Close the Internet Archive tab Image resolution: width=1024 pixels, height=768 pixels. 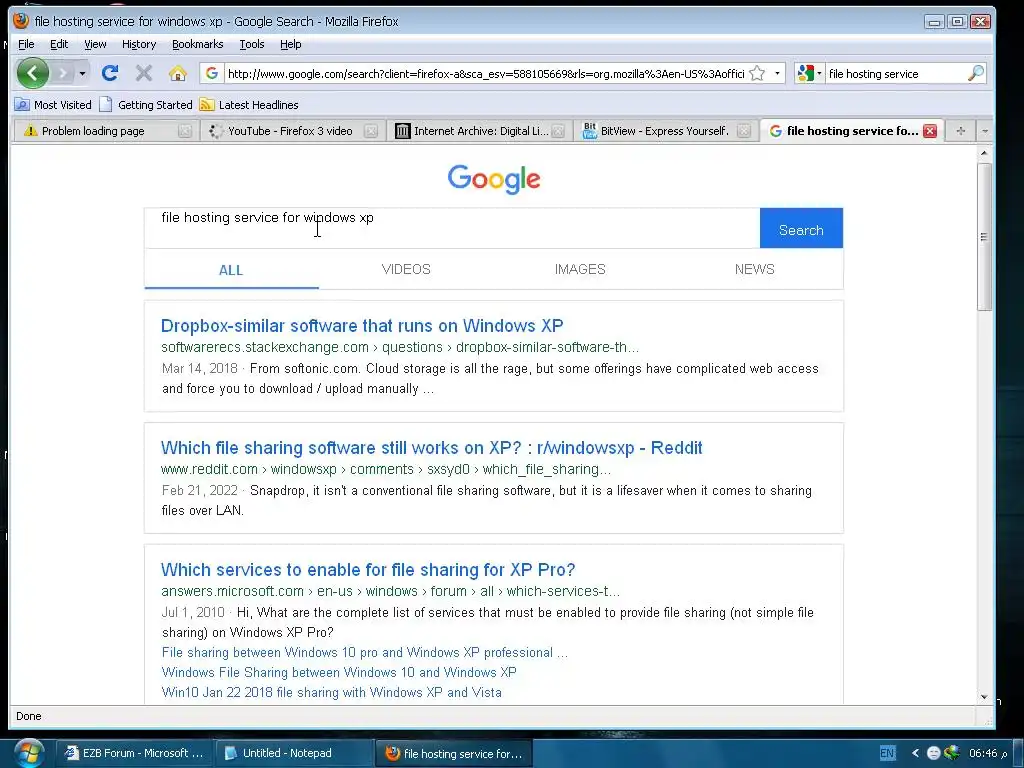[558, 131]
